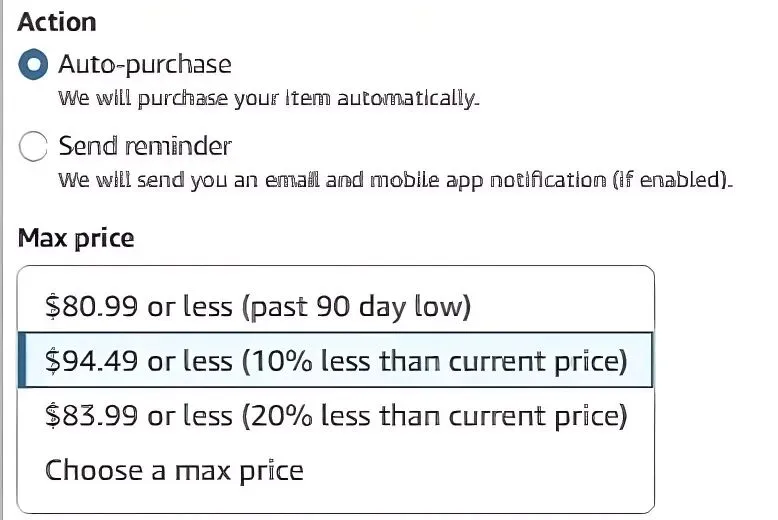Click the '(past 90 day low)' text
The image size is (778, 520).
pyautogui.click(x=355, y=306)
